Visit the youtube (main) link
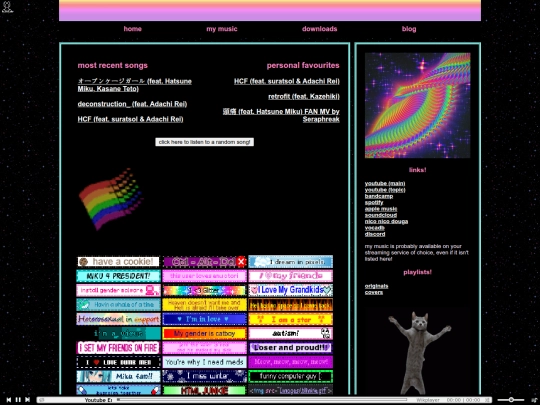This screenshot has height=405, width=540. pyautogui.click(x=385, y=184)
